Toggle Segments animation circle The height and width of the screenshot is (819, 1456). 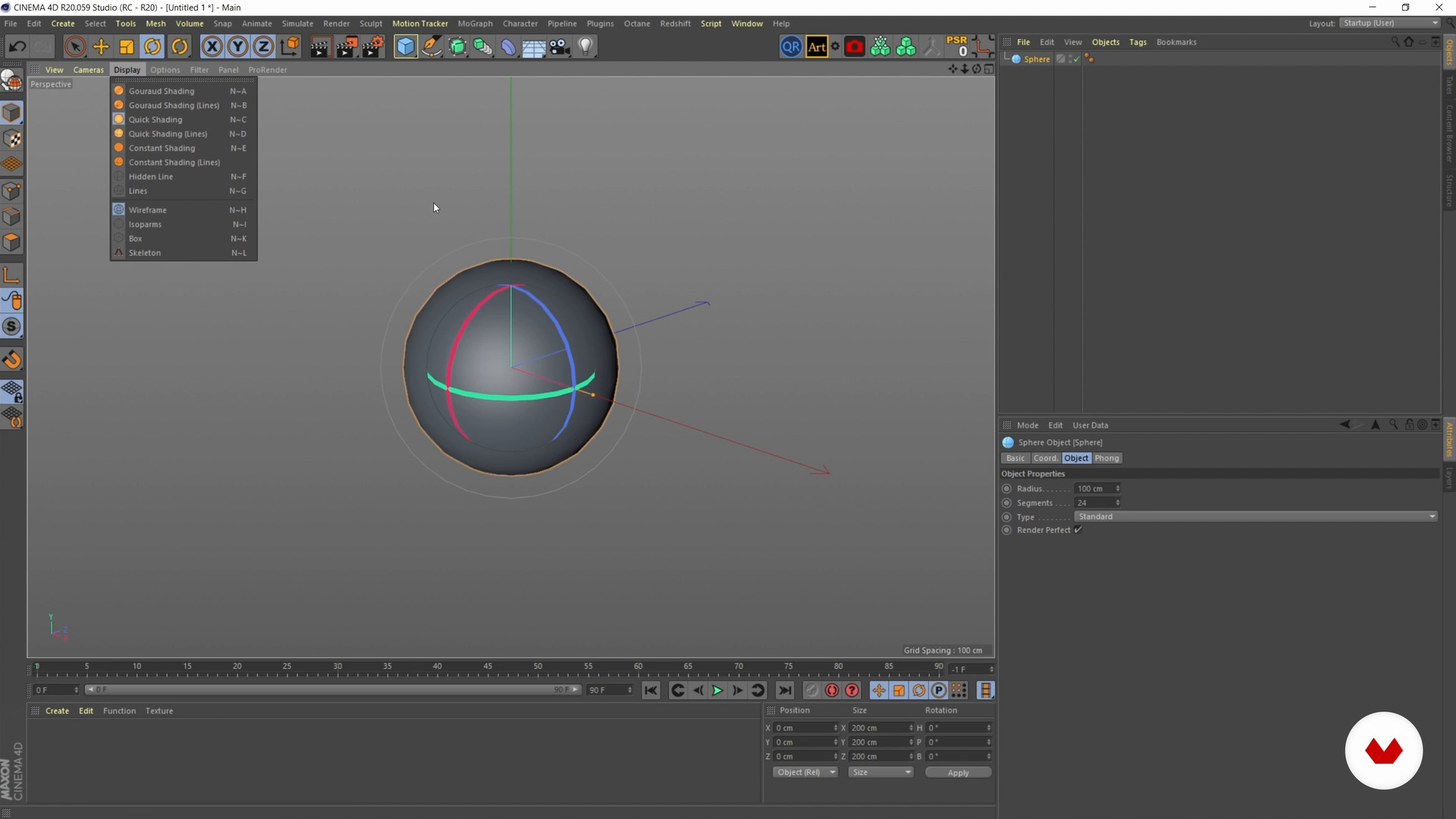[1007, 503]
